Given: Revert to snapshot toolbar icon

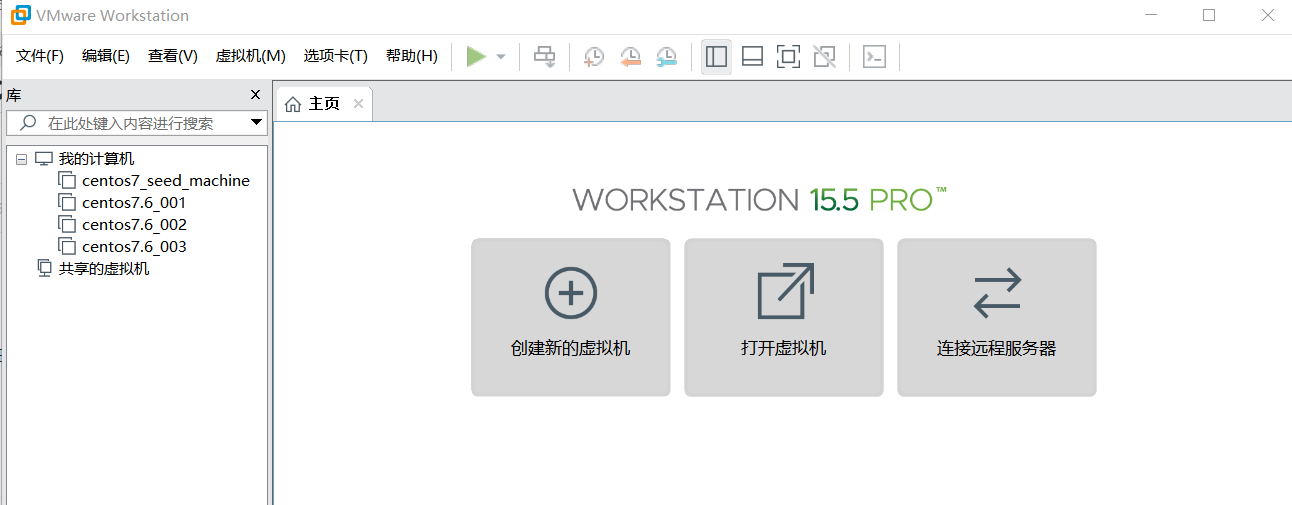Looking at the screenshot, I should [630, 56].
